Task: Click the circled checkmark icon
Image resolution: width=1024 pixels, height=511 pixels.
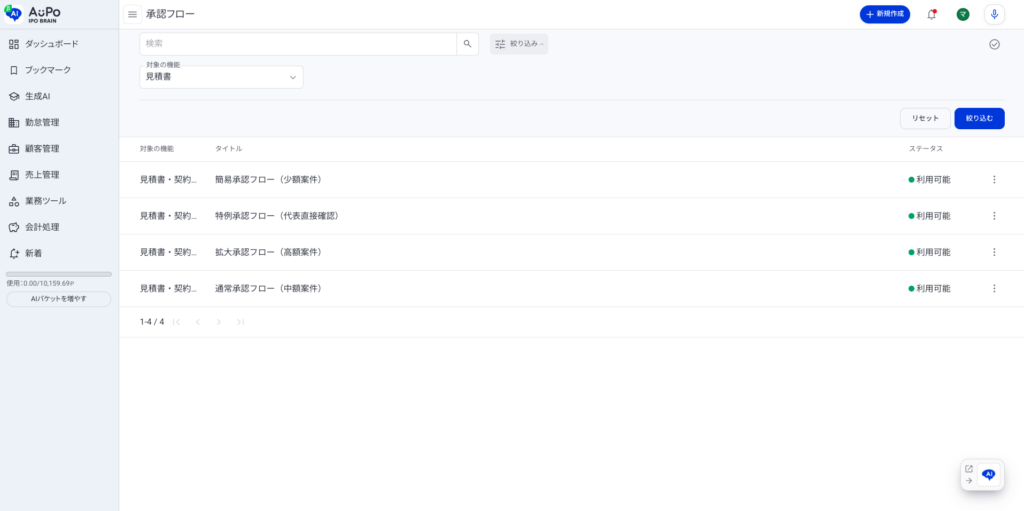Action: [994, 44]
